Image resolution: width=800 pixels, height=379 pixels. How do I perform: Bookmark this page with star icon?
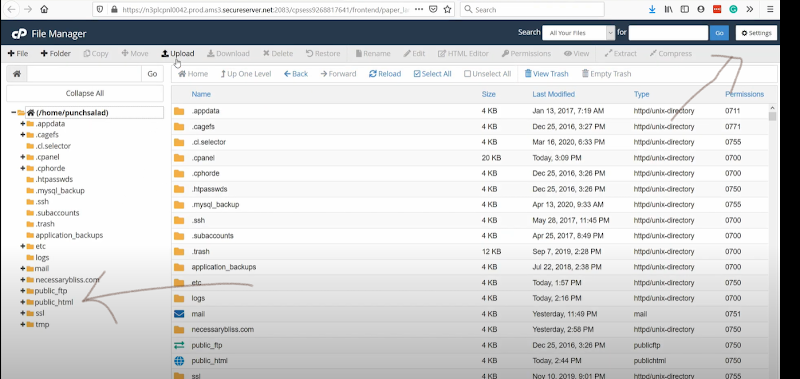(447, 9)
